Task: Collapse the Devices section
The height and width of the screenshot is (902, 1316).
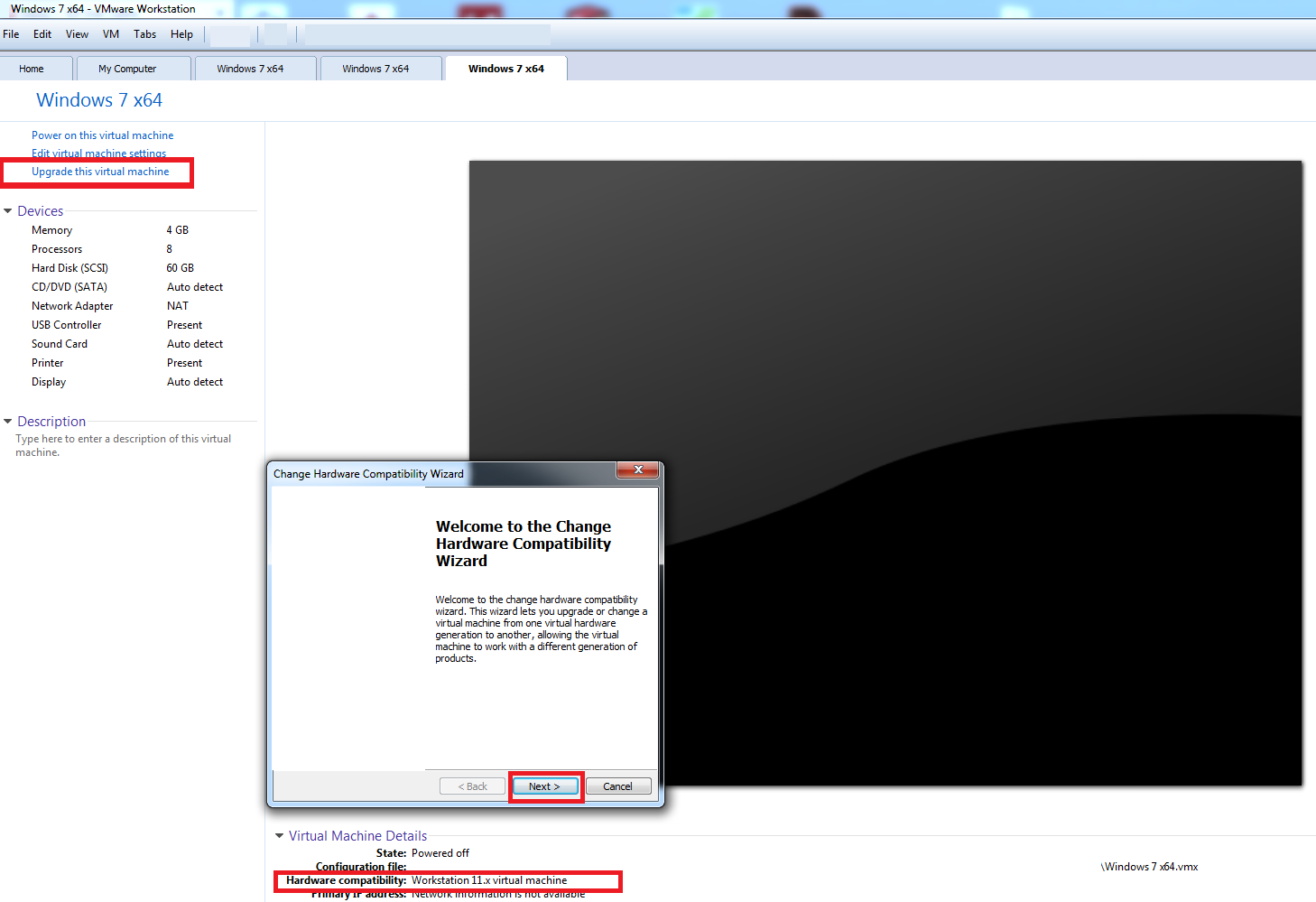Action: tap(8, 211)
